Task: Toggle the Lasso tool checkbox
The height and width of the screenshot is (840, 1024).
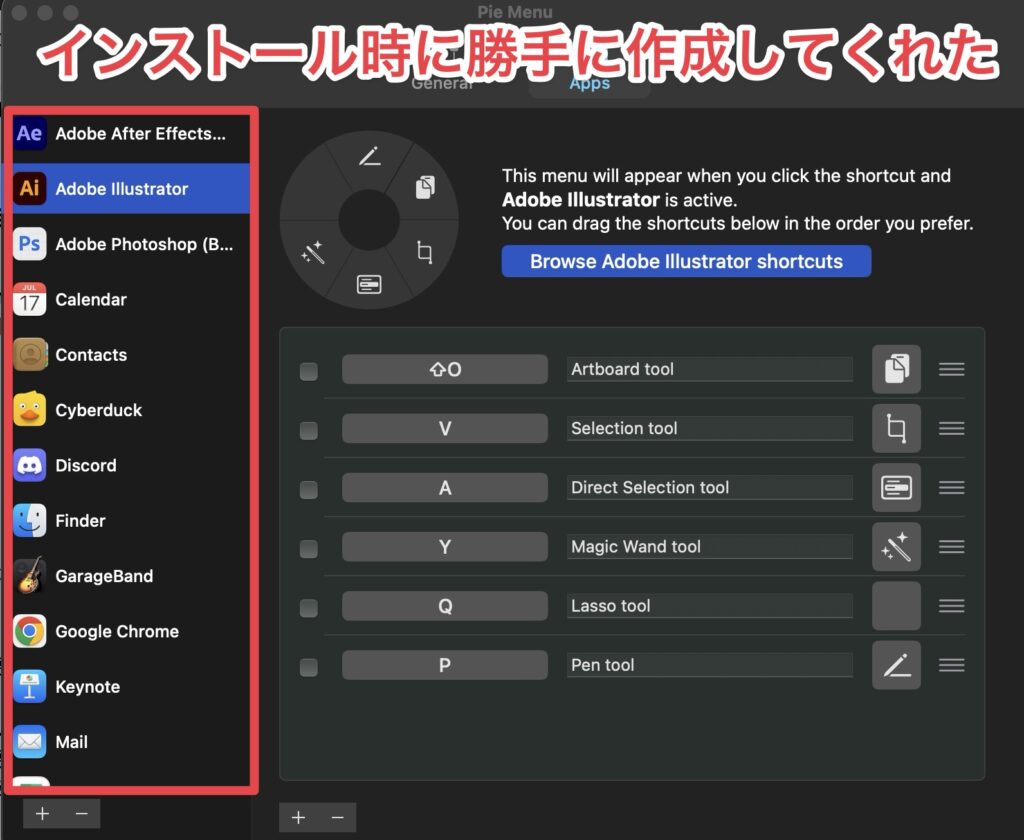Action: coord(309,608)
